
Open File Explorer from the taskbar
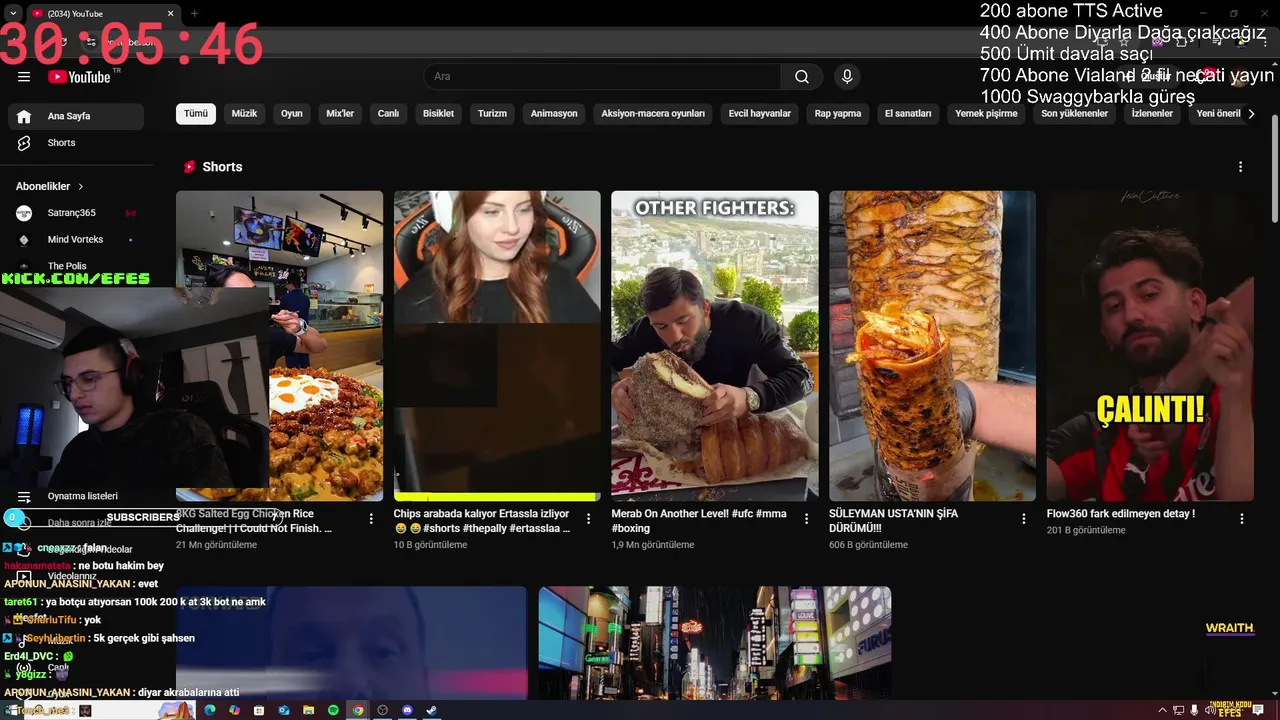(x=308, y=711)
